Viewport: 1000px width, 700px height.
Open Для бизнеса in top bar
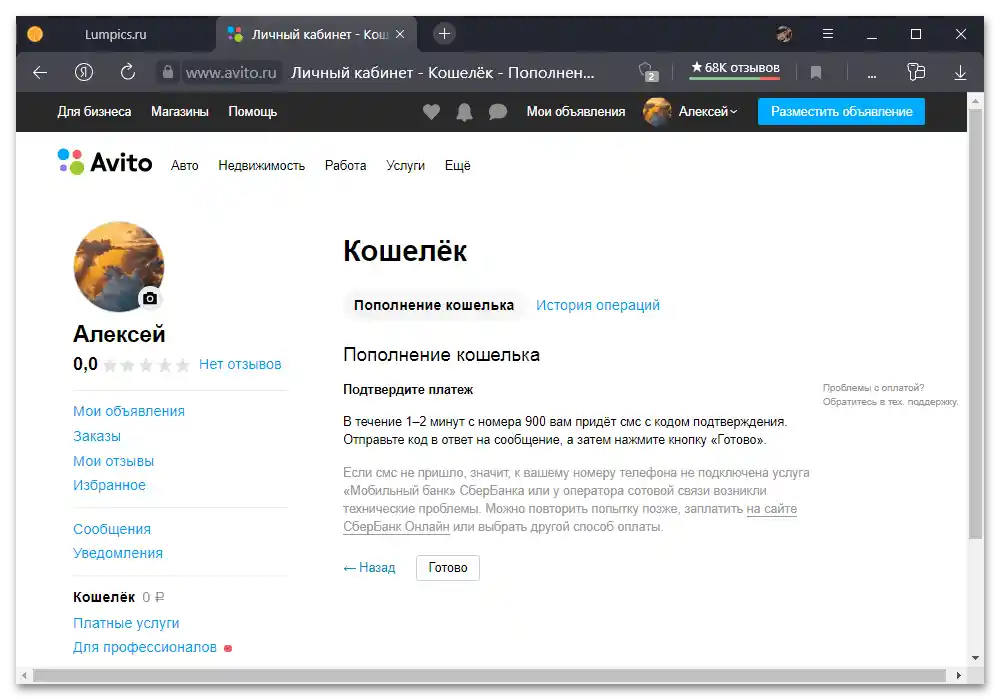coord(94,112)
